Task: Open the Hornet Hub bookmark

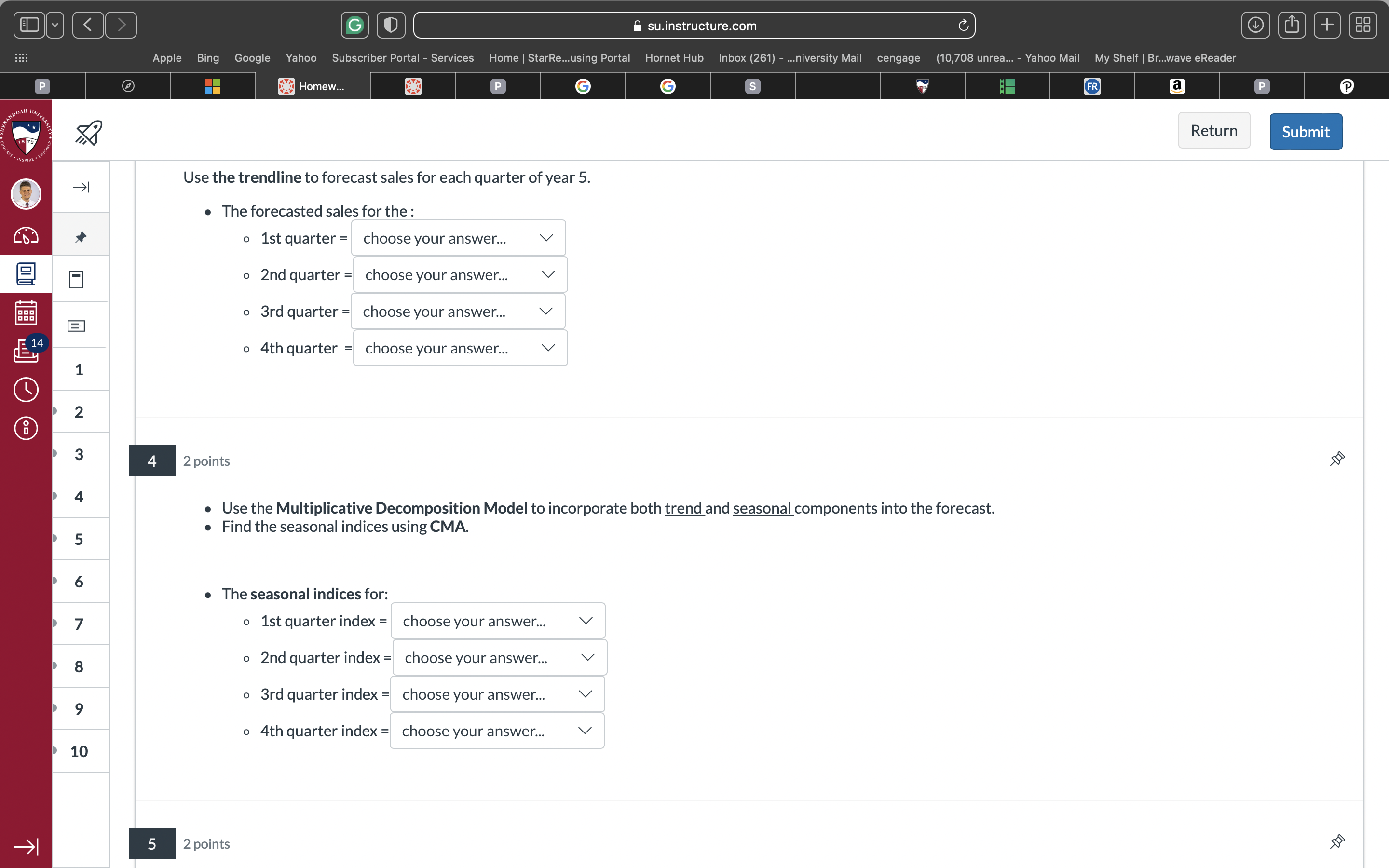Action: 674,58
